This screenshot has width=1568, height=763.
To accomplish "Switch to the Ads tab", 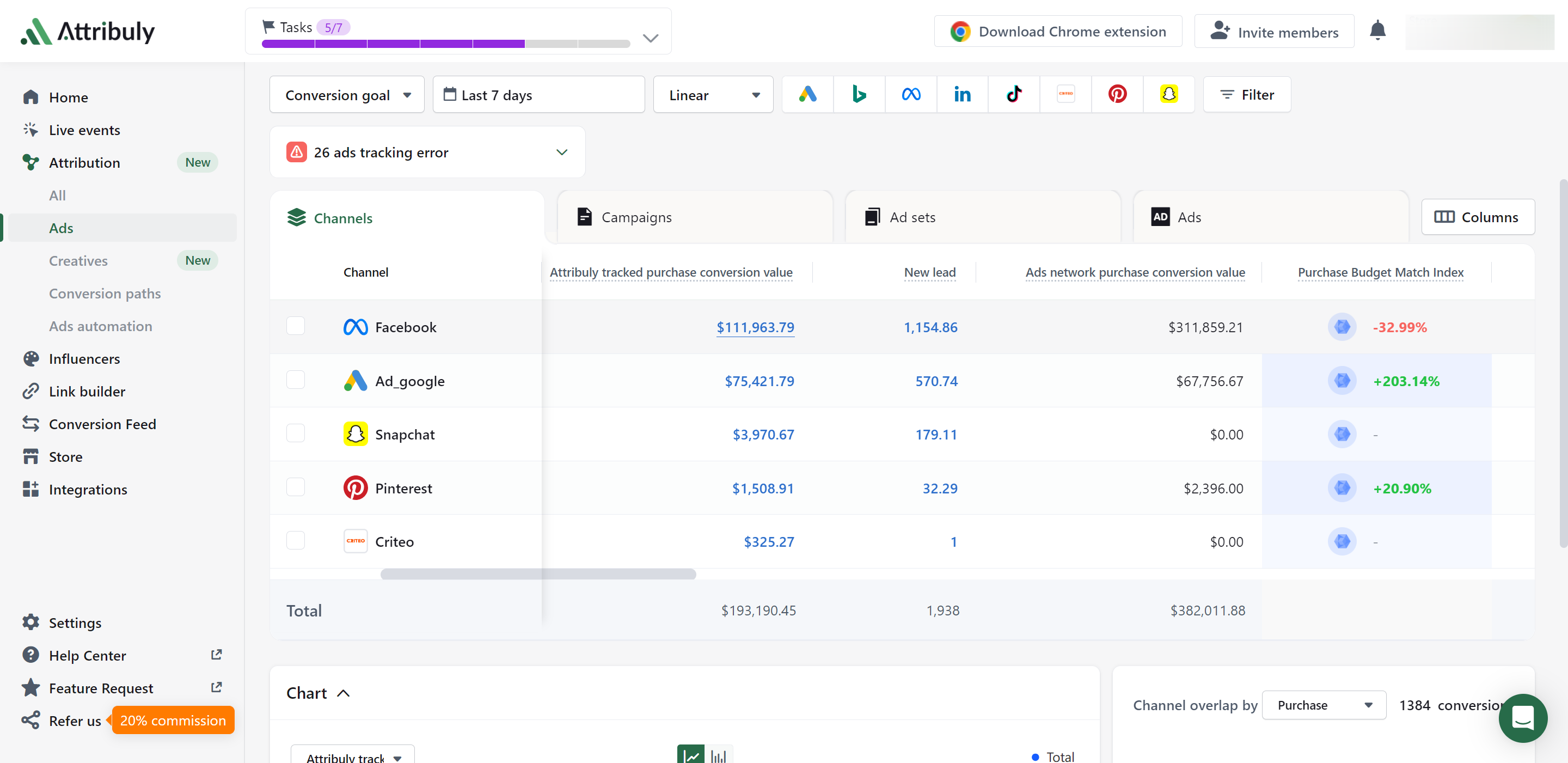I will coord(1270,217).
